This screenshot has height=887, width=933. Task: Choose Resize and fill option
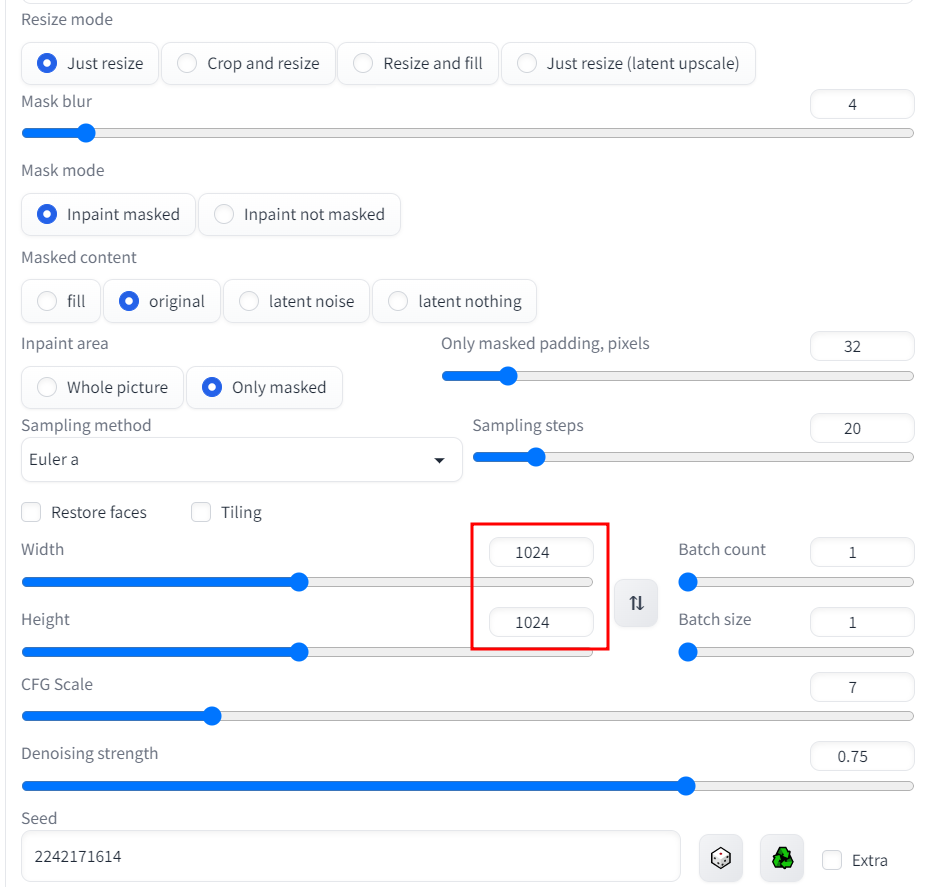point(418,63)
